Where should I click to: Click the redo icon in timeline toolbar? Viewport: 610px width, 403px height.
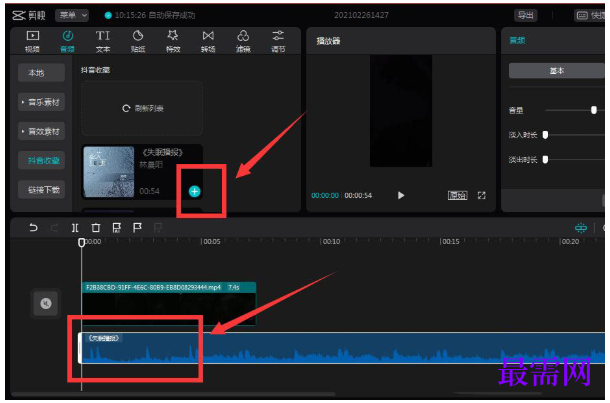tap(54, 228)
